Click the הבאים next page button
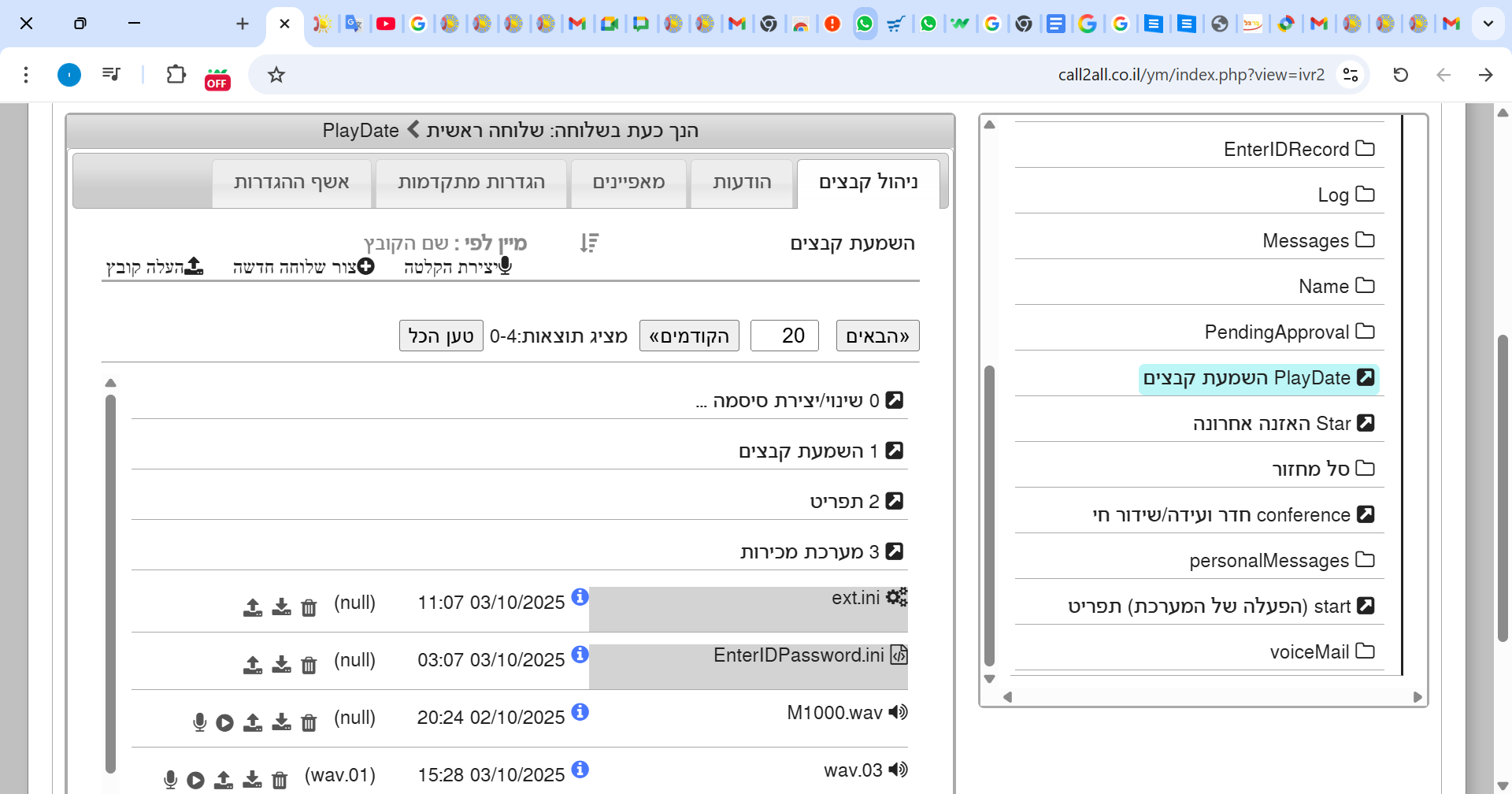1512x794 pixels. tap(877, 336)
